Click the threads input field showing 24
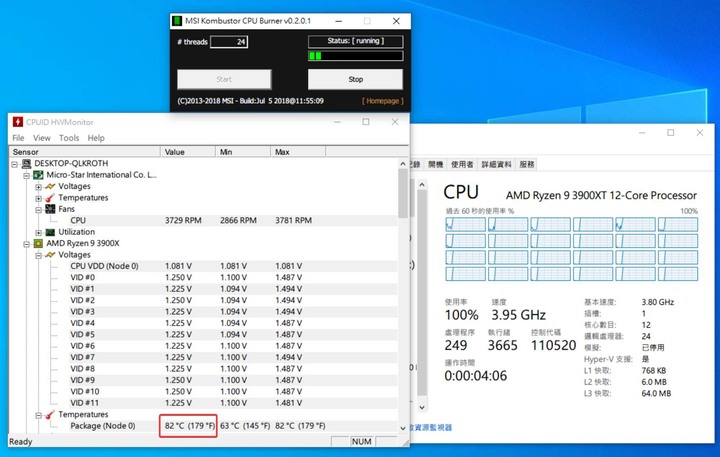 click(229, 42)
